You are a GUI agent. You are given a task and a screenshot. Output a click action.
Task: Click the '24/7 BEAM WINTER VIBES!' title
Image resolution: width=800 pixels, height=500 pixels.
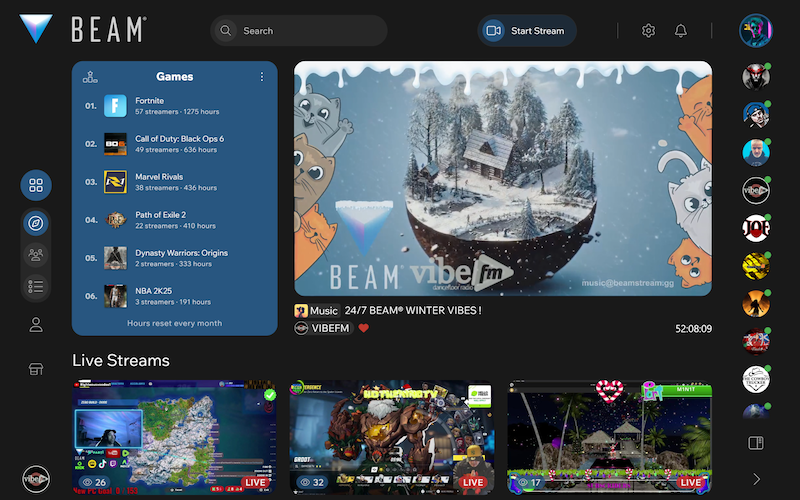pos(413,310)
